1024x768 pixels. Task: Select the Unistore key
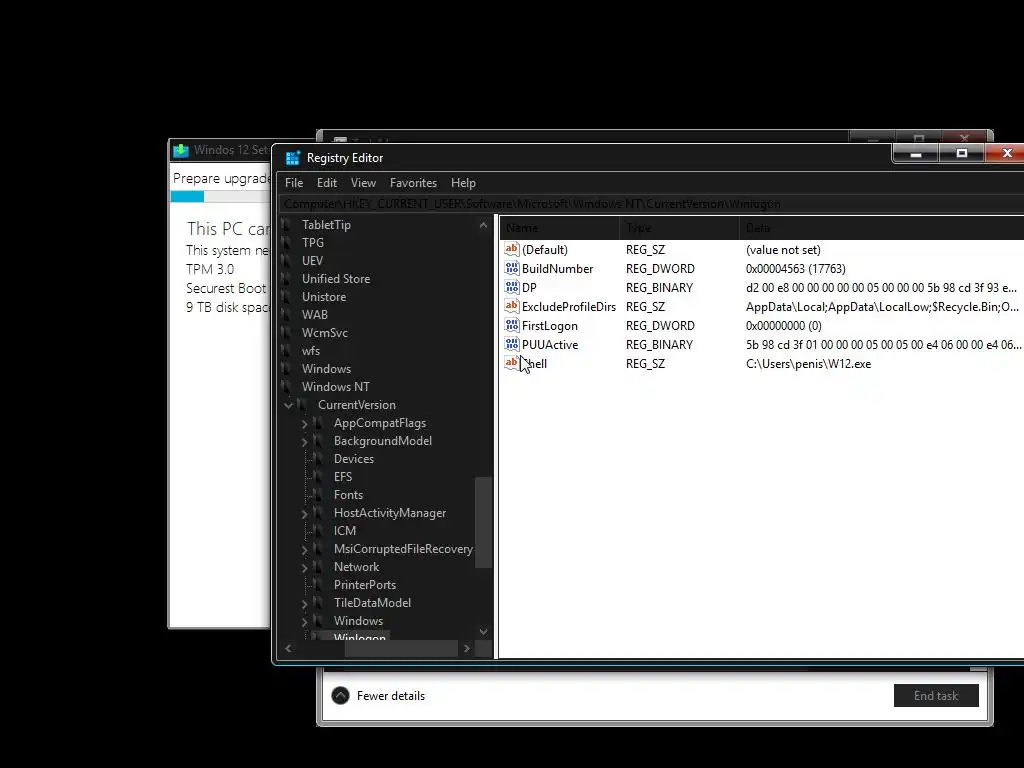point(324,296)
